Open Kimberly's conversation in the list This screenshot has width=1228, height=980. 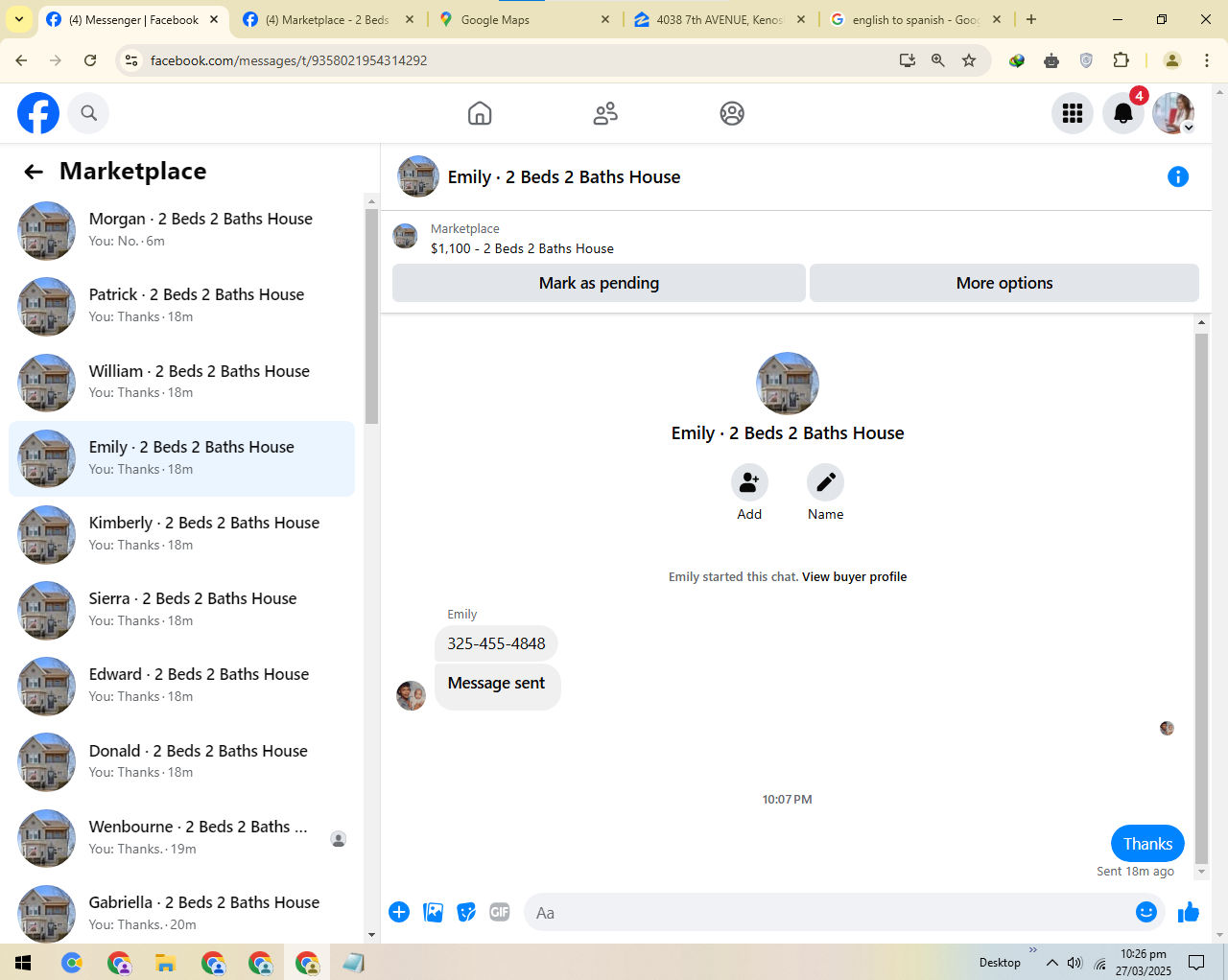coord(182,534)
